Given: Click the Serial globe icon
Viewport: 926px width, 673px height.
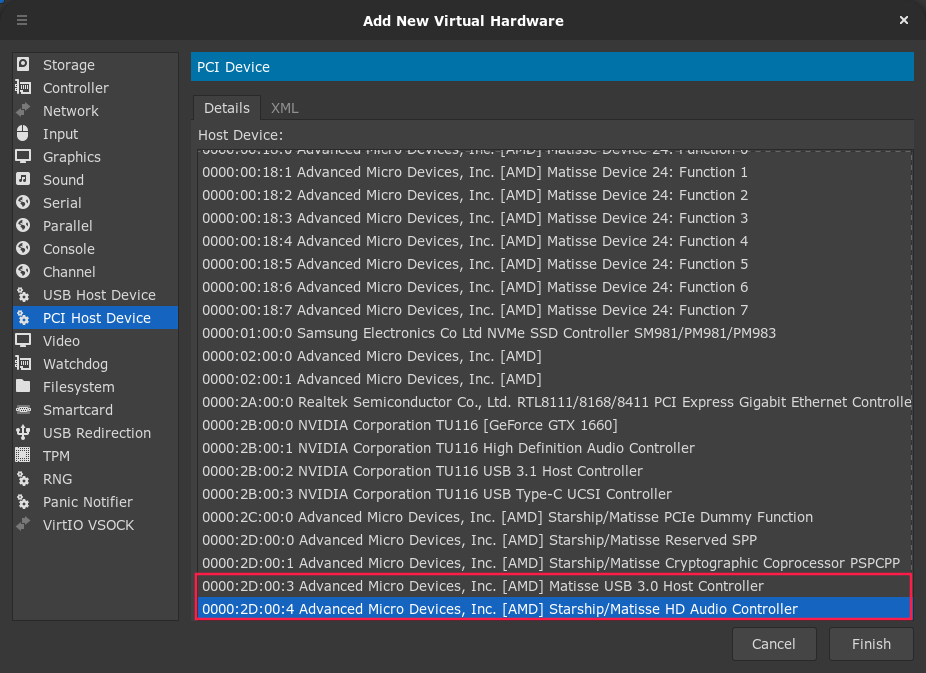Looking at the screenshot, I should [x=23, y=202].
